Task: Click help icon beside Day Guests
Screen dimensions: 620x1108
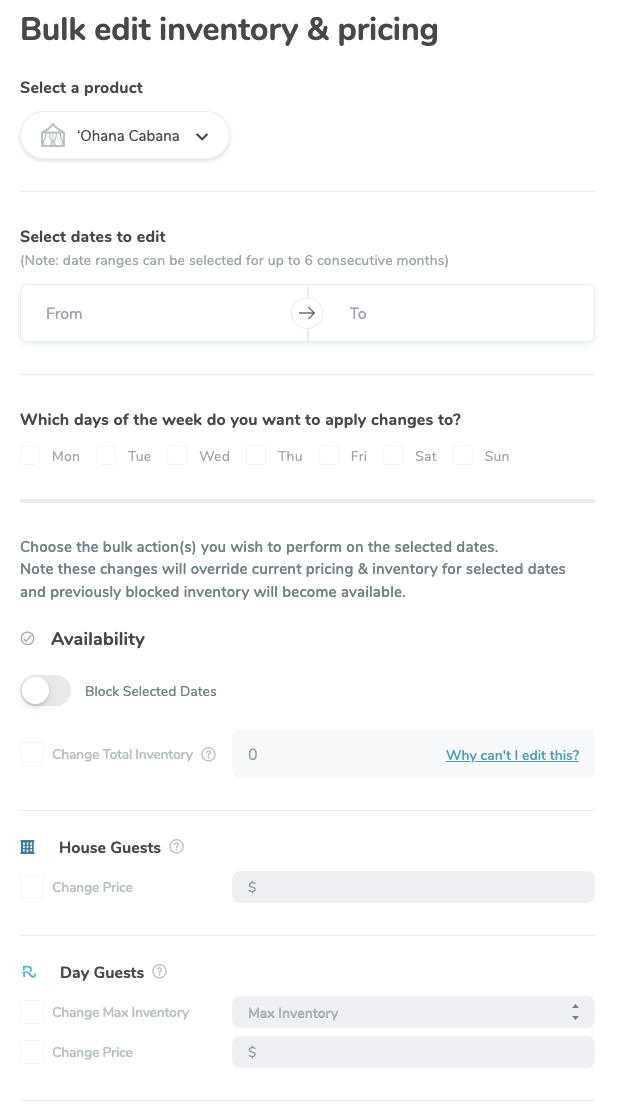Action: (x=160, y=972)
